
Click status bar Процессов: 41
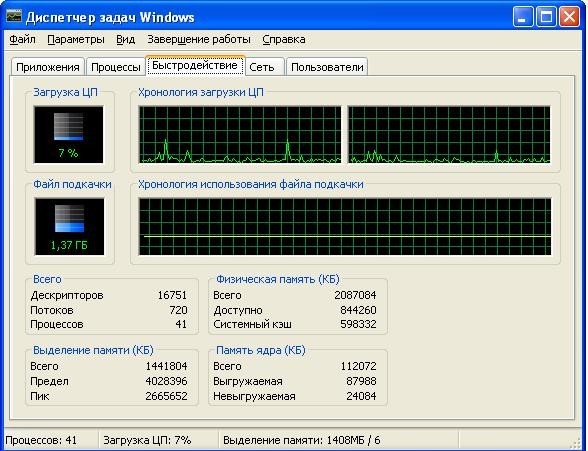tap(41, 440)
